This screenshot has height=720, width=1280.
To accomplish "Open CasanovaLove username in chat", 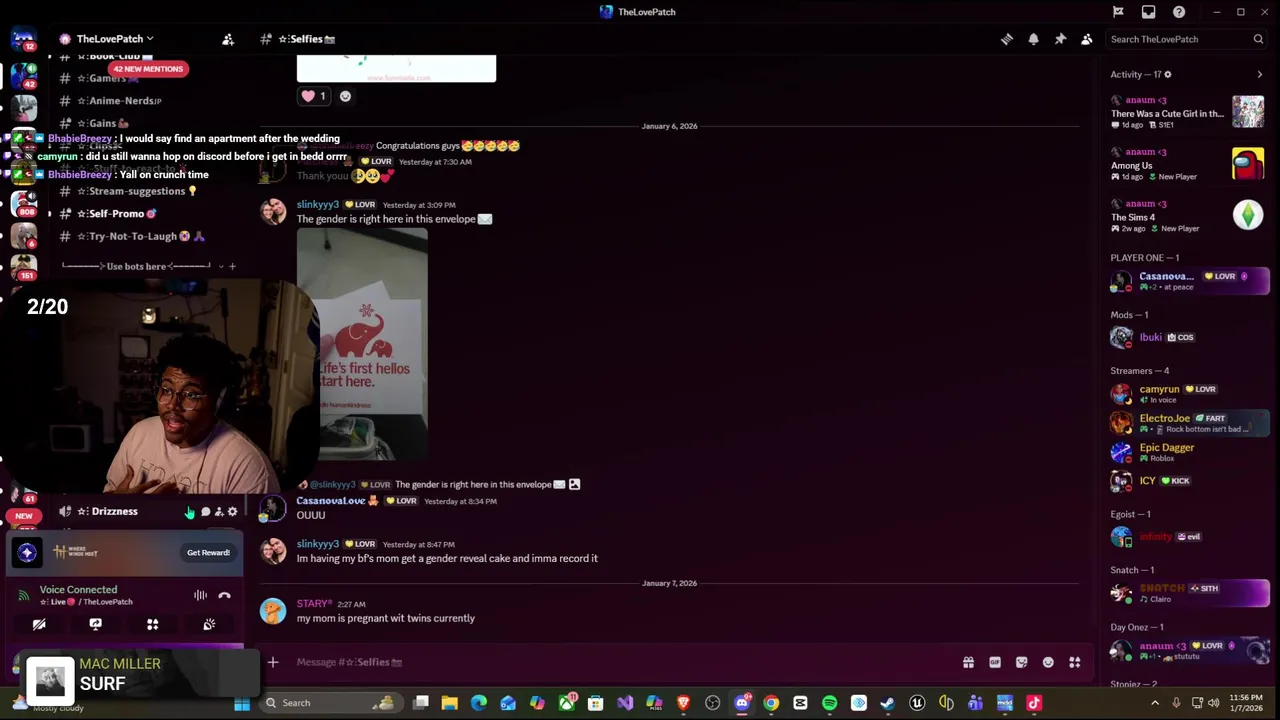I will (x=331, y=500).
